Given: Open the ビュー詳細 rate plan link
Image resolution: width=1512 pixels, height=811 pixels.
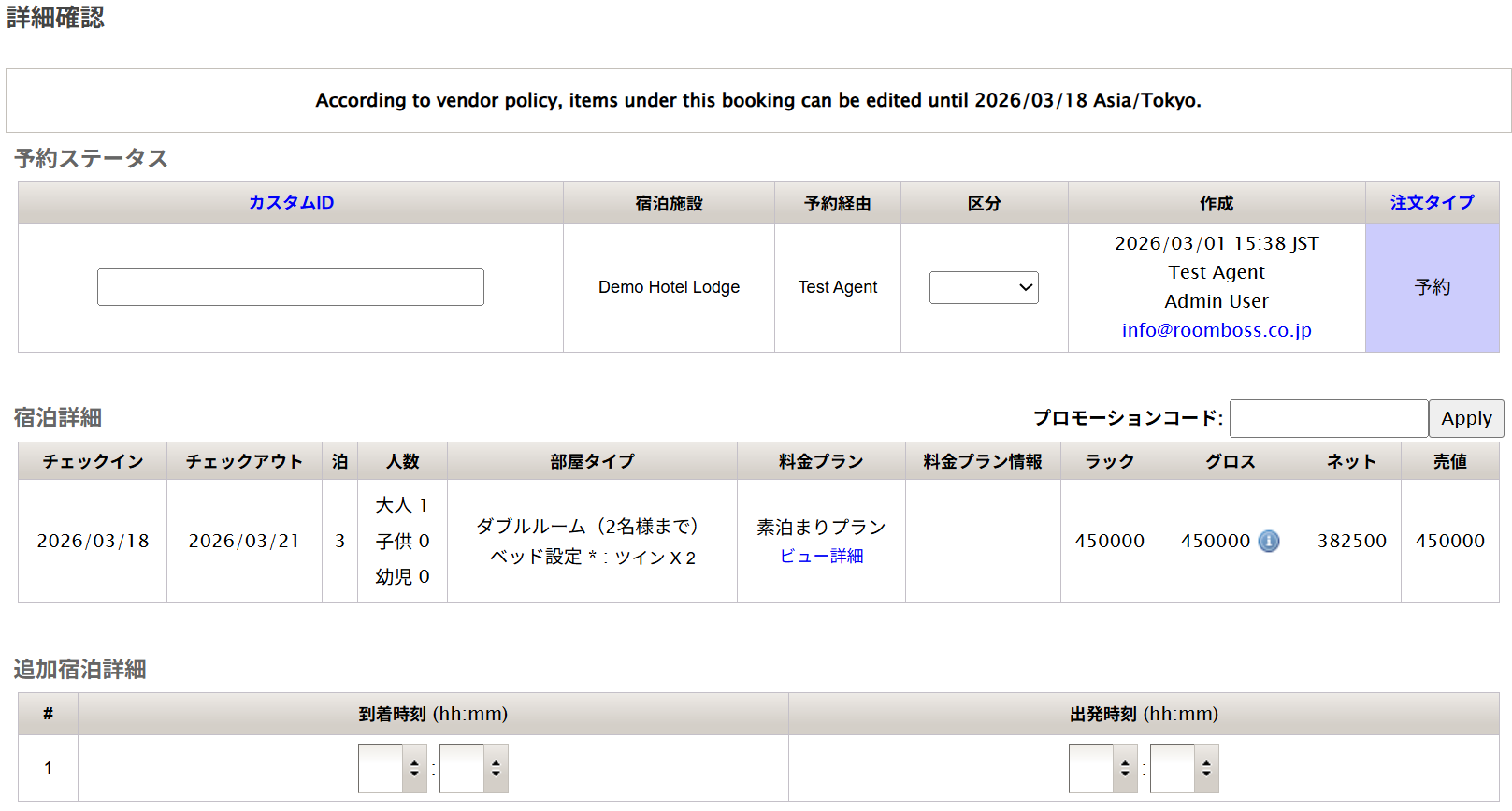Looking at the screenshot, I should (821, 556).
